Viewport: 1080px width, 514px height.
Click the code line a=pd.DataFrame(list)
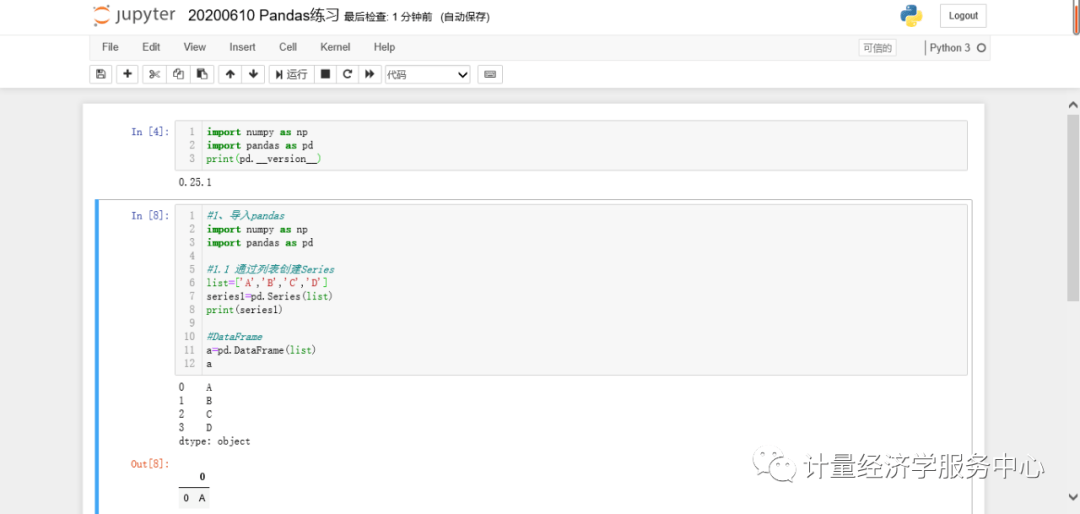[x=261, y=350]
